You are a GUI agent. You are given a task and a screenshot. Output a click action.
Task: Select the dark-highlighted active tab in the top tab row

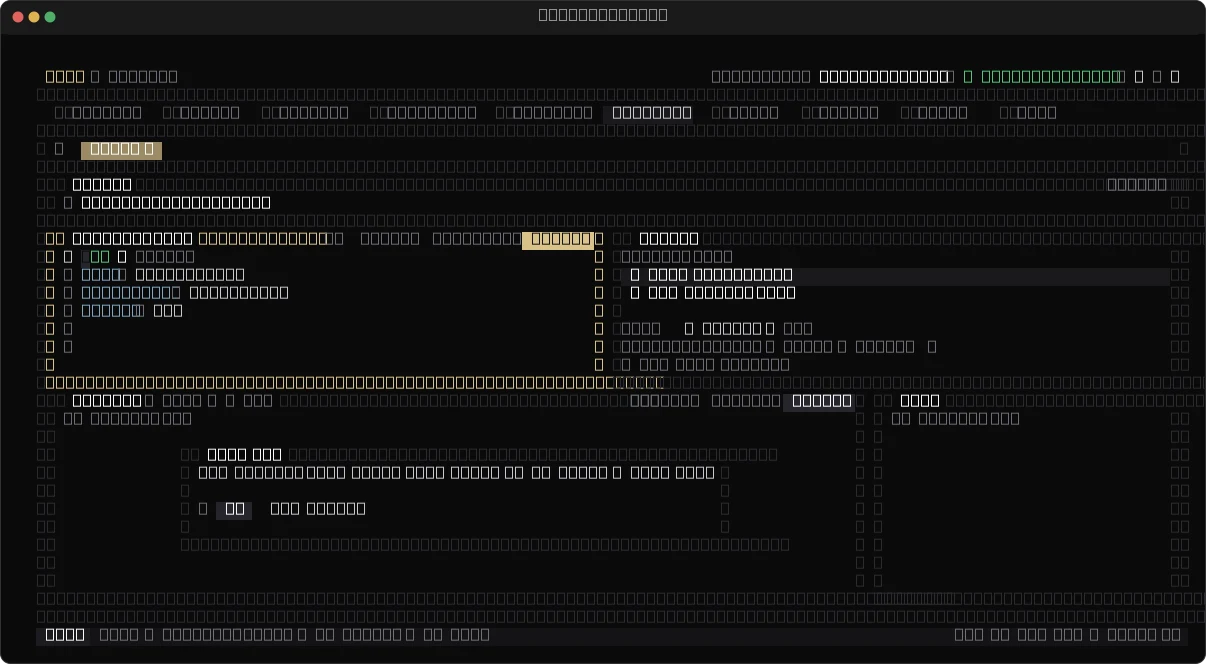(652, 112)
